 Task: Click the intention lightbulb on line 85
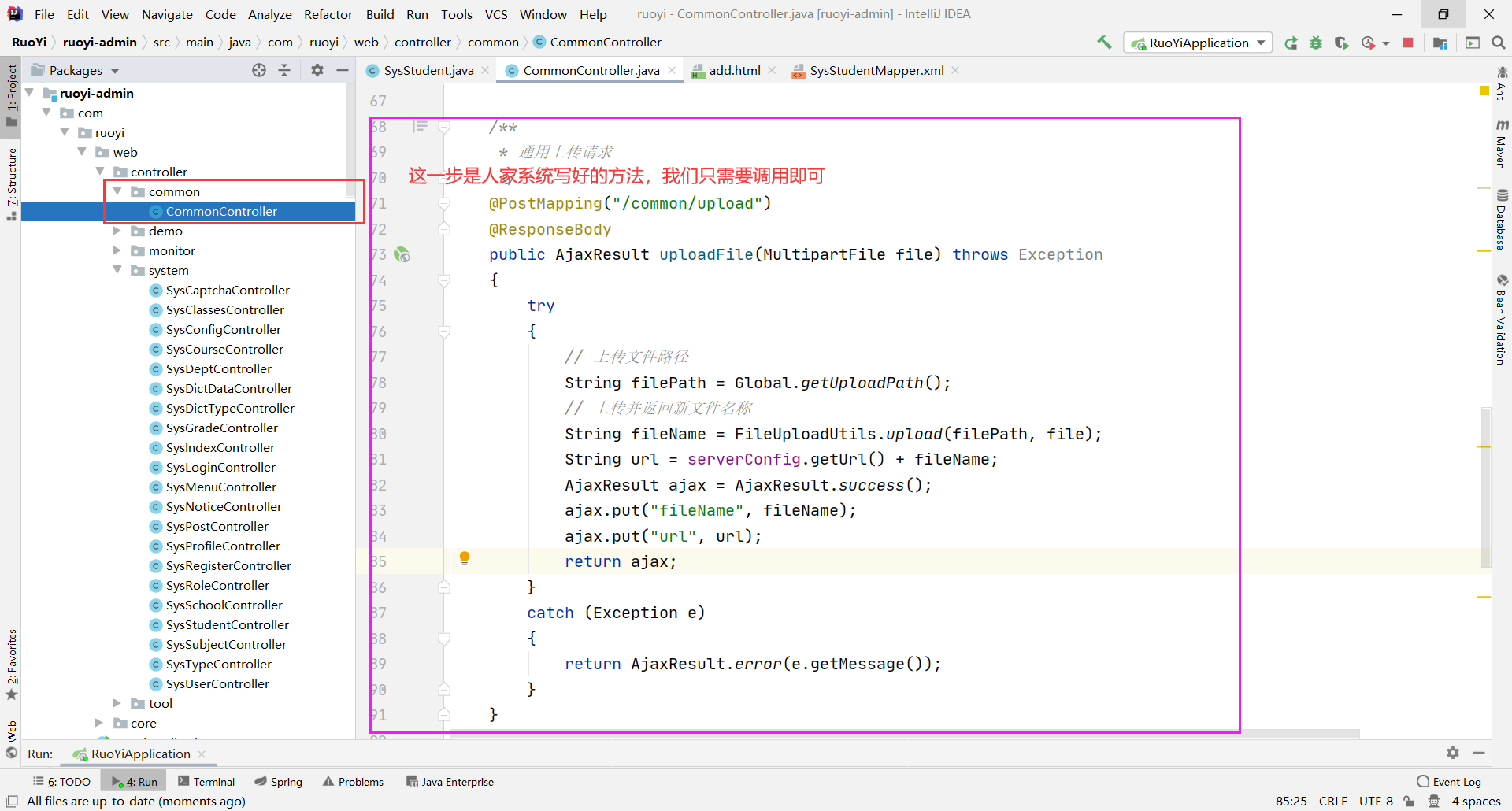pos(465,558)
